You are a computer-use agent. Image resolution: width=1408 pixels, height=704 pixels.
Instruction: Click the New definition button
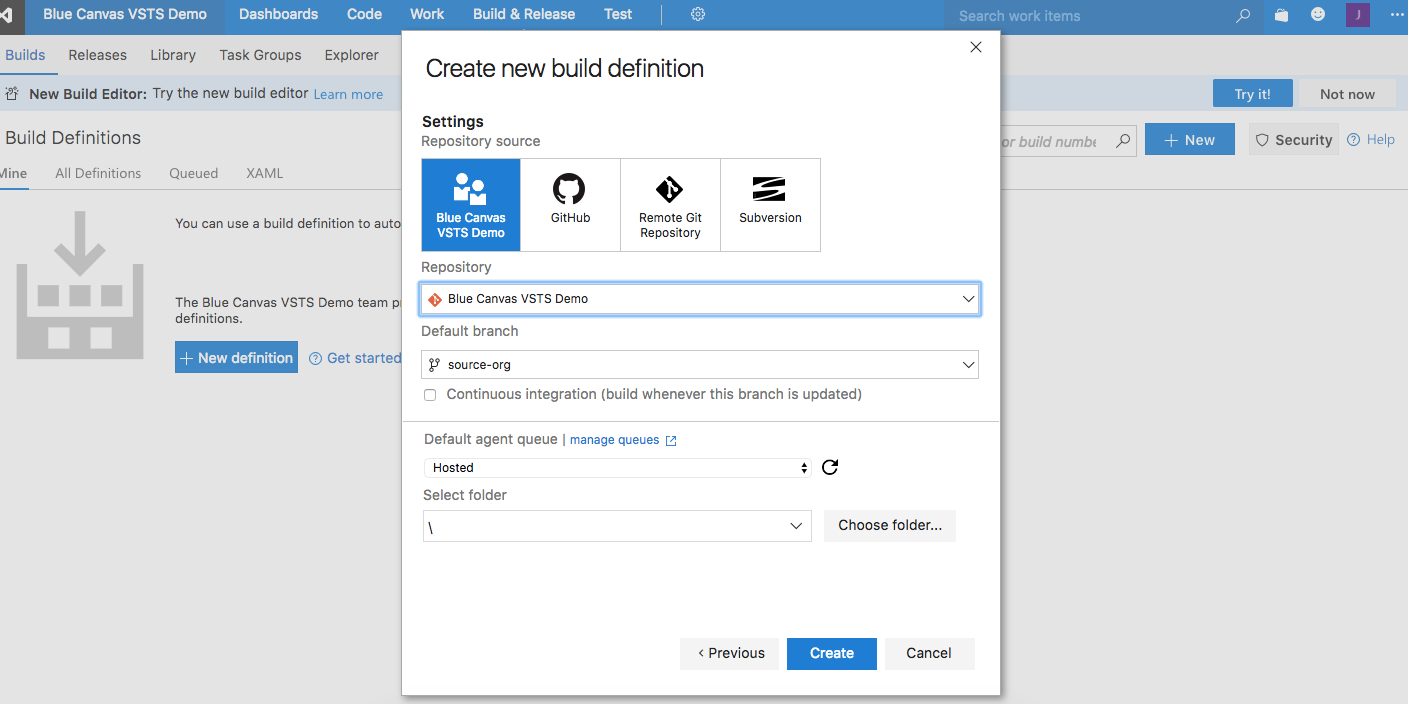[x=236, y=358]
